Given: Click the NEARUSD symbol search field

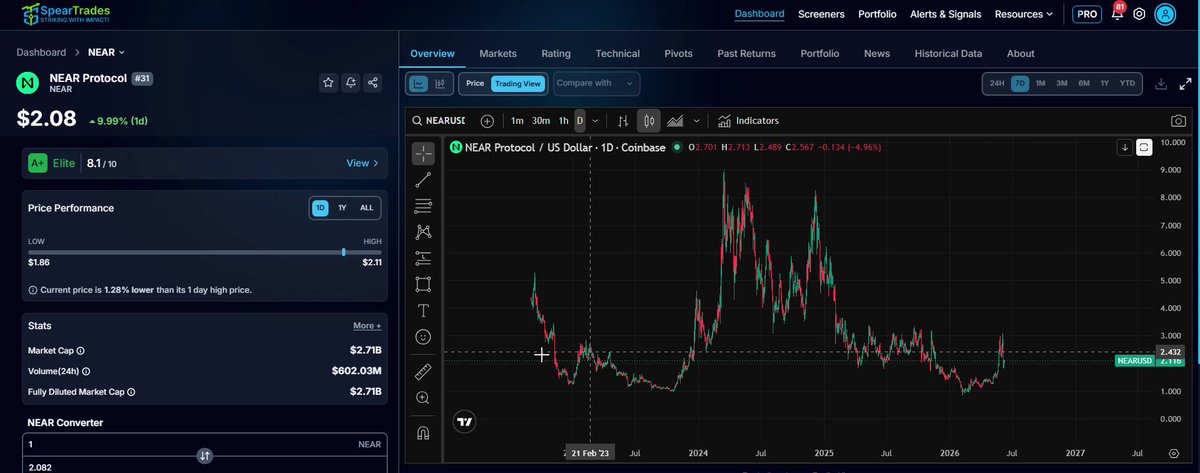Looking at the screenshot, I should (x=440, y=121).
